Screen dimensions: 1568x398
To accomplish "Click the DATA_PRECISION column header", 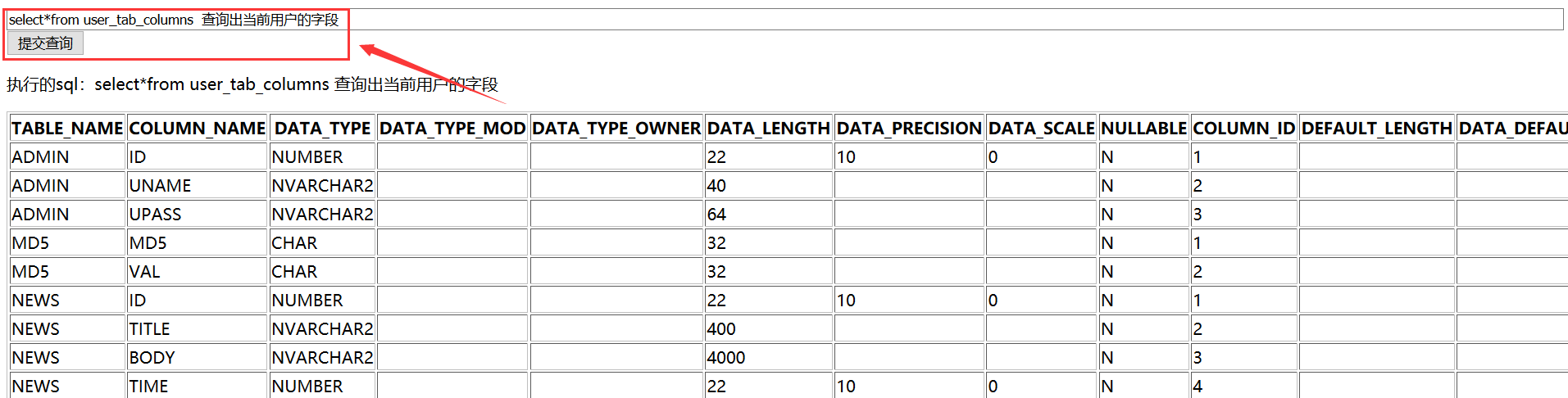I will (x=909, y=129).
